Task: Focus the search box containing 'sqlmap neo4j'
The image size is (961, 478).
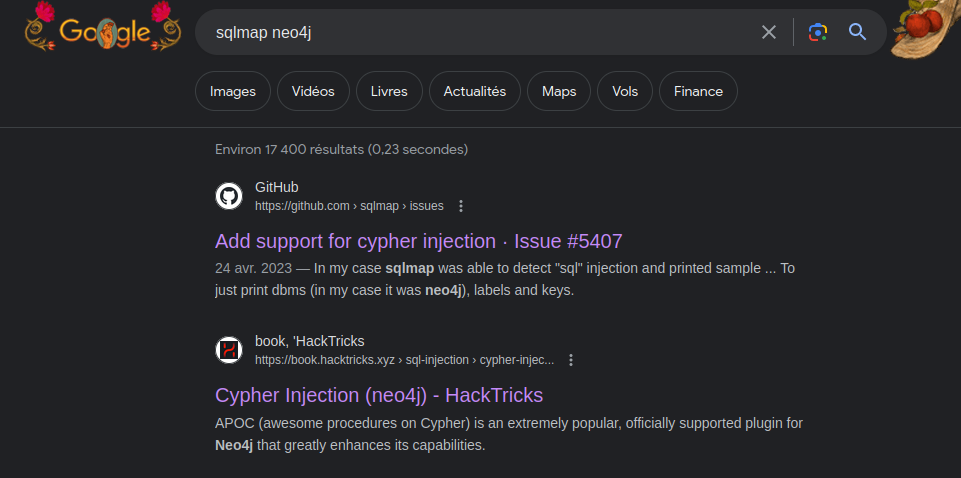Action: click(480, 32)
